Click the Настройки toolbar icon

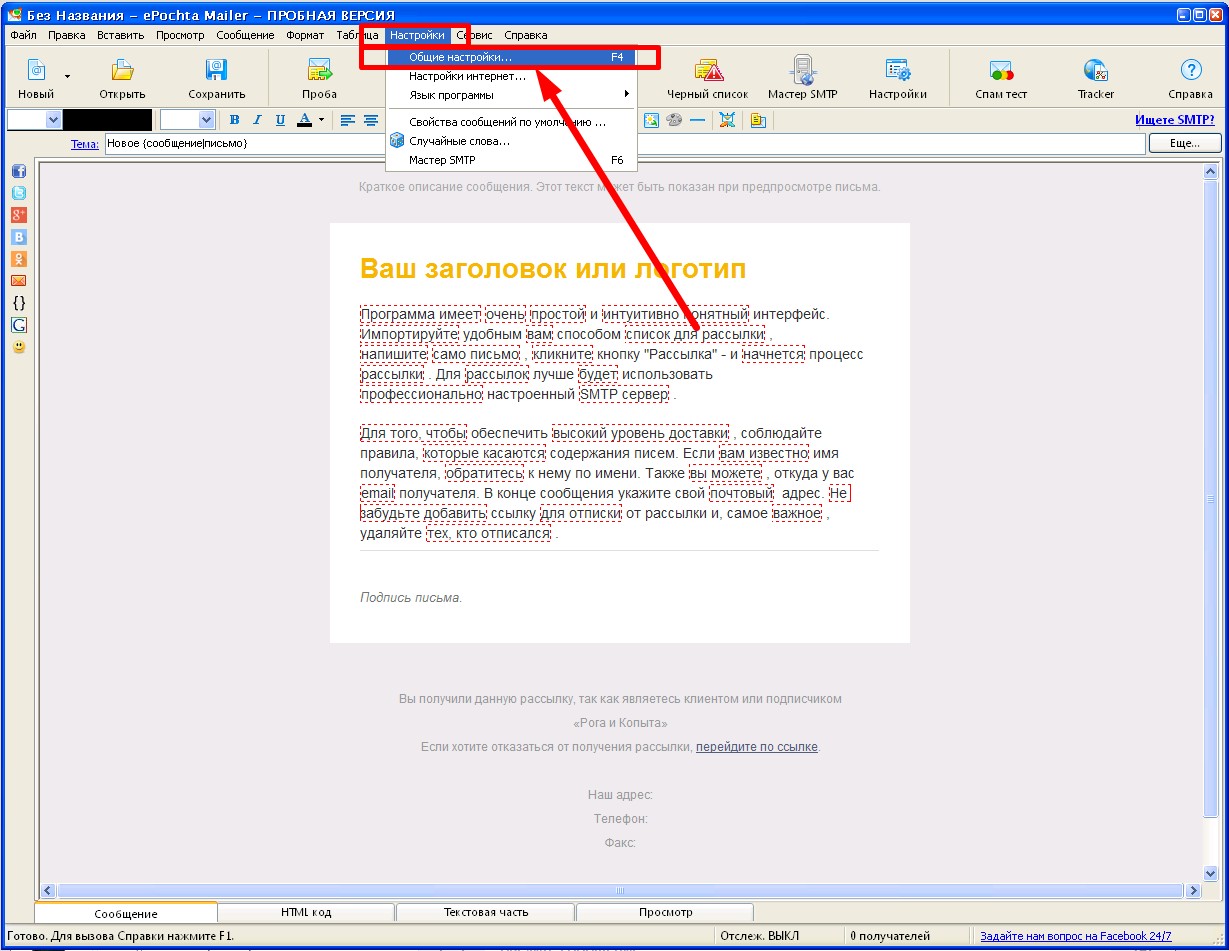click(897, 70)
